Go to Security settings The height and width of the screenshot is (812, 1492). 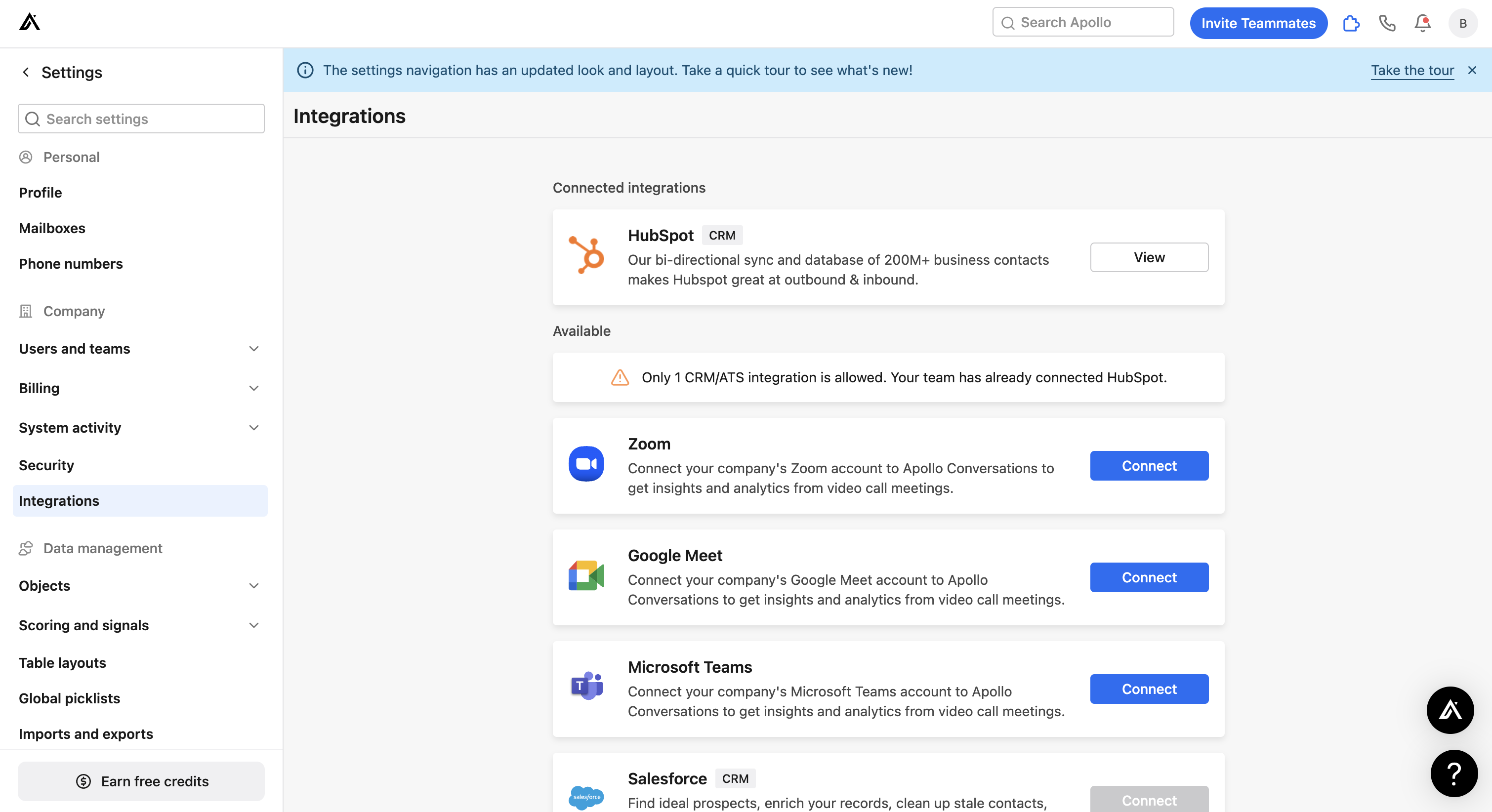46,465
